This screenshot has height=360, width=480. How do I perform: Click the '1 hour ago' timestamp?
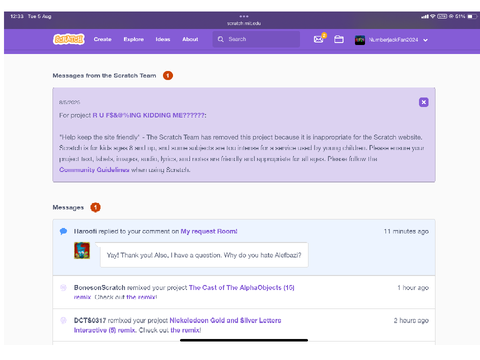(x=413, y=288)
